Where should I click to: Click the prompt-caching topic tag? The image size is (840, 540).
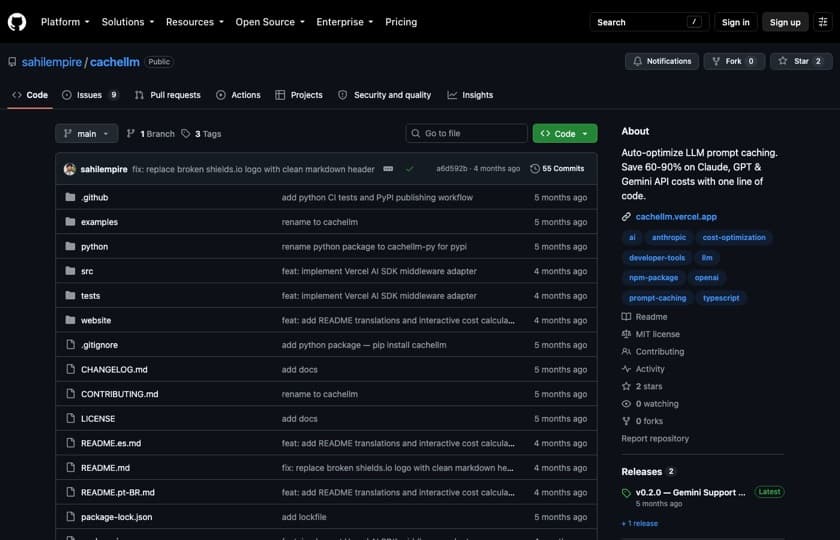(657, 298)
